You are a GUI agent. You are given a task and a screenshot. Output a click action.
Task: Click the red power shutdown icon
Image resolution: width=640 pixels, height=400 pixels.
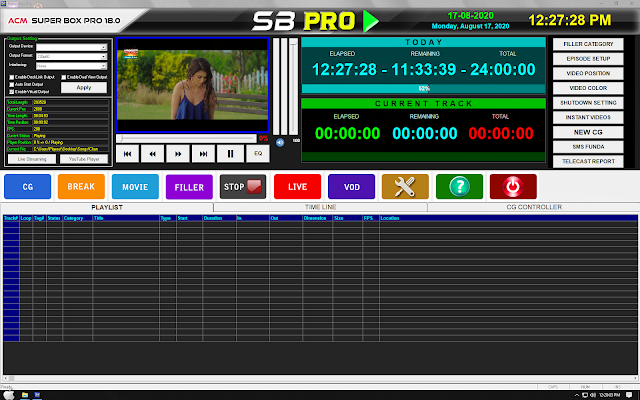coord(513,187)
